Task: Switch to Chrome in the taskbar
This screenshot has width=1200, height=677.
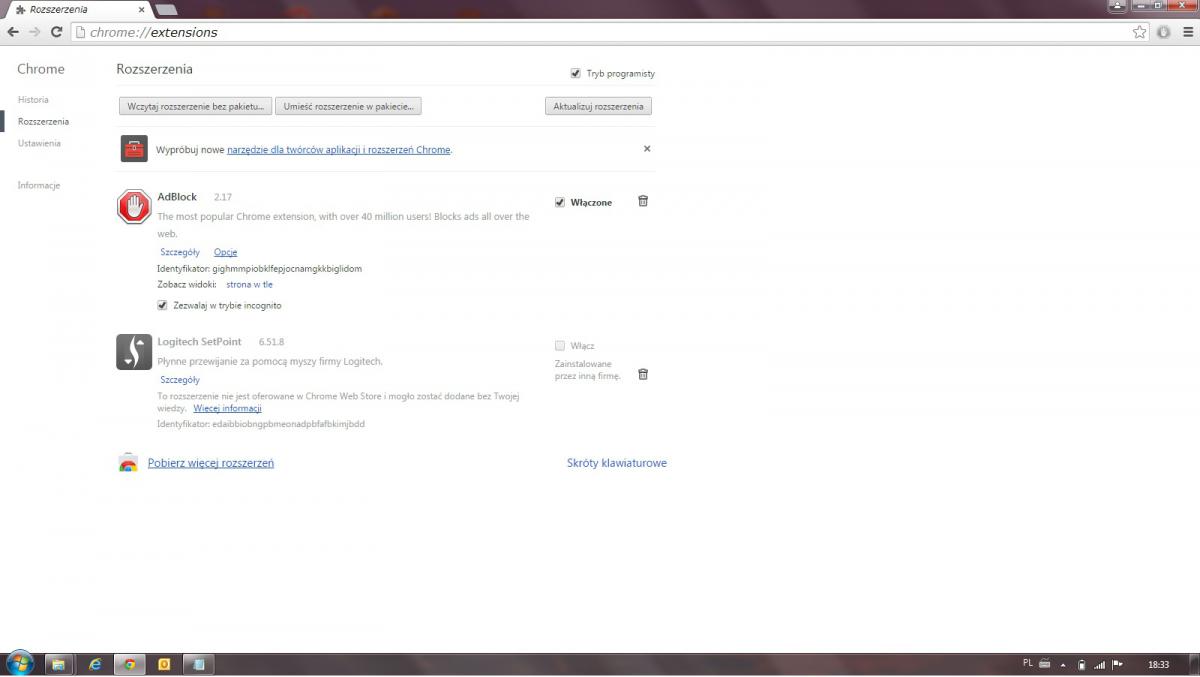Action: click(129, 664)
